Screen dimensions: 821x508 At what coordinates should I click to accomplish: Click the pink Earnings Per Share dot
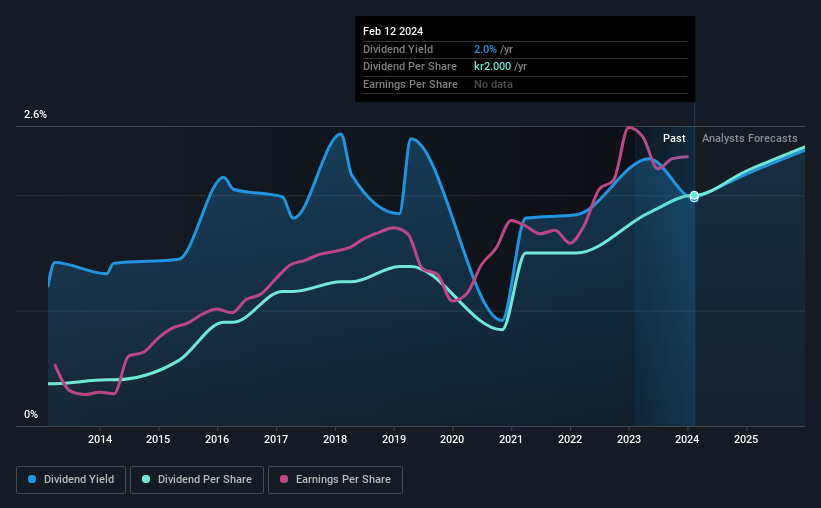[x=284, y=479]
